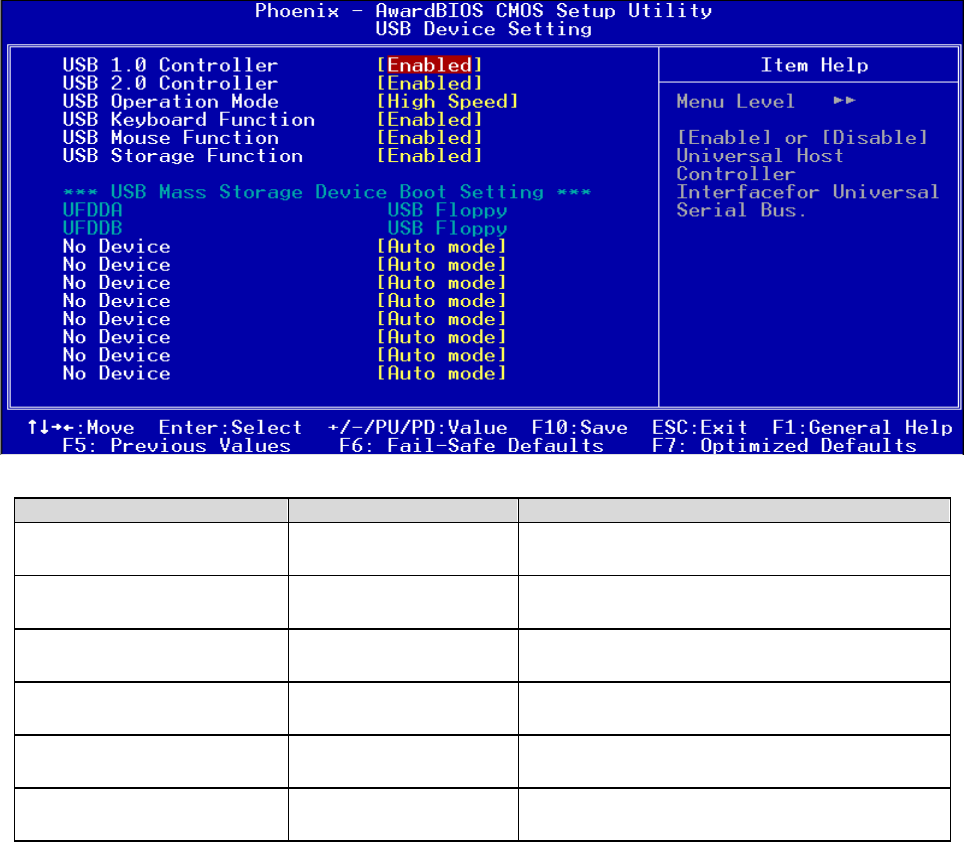Viewport: 964px width, 842px height.
Task: Select the UFDDA USB Floppy entry
Action: [x=447, y=210]
